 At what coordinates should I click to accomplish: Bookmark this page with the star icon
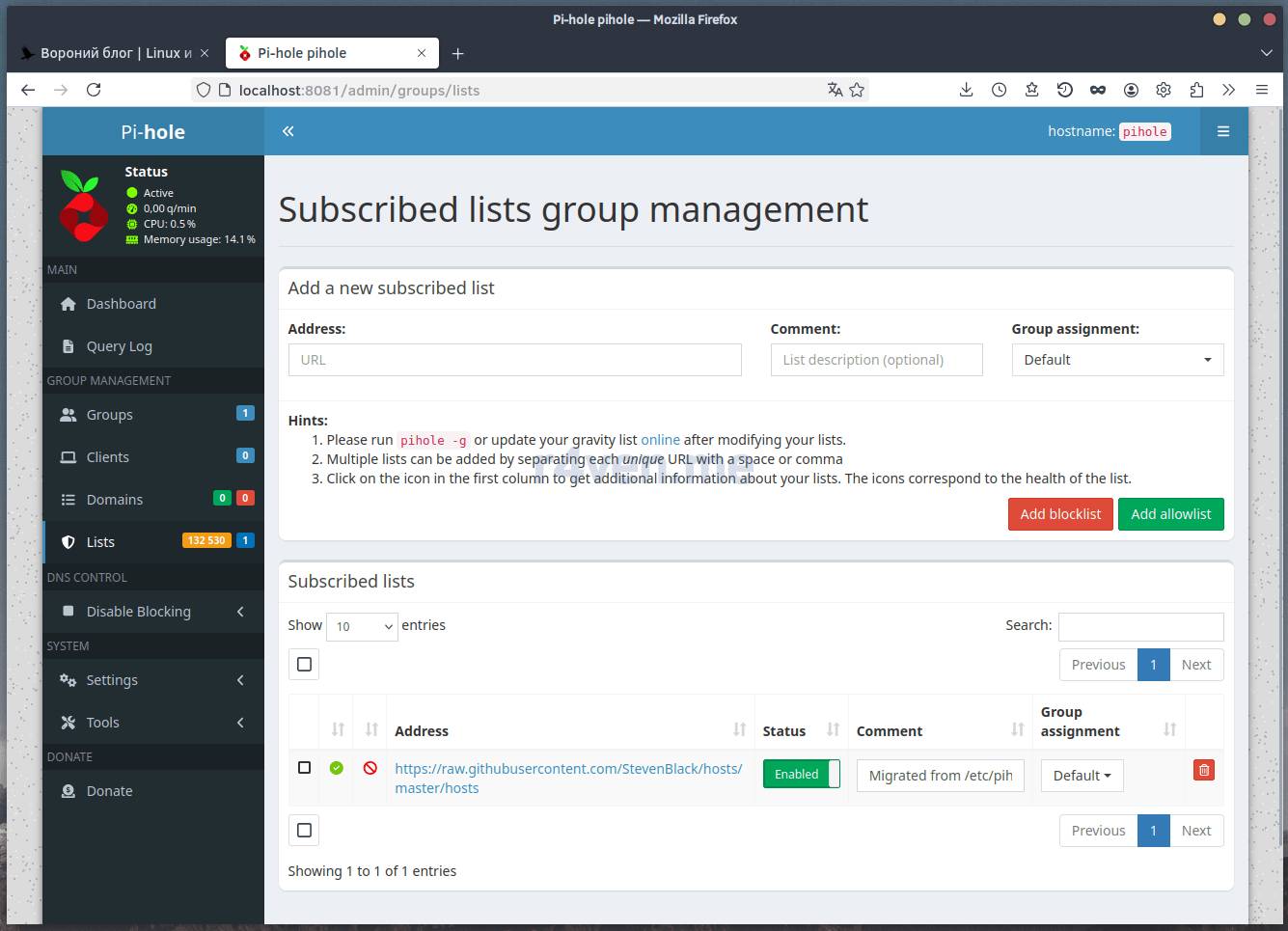pyautogui.click(x=856, y=90)
